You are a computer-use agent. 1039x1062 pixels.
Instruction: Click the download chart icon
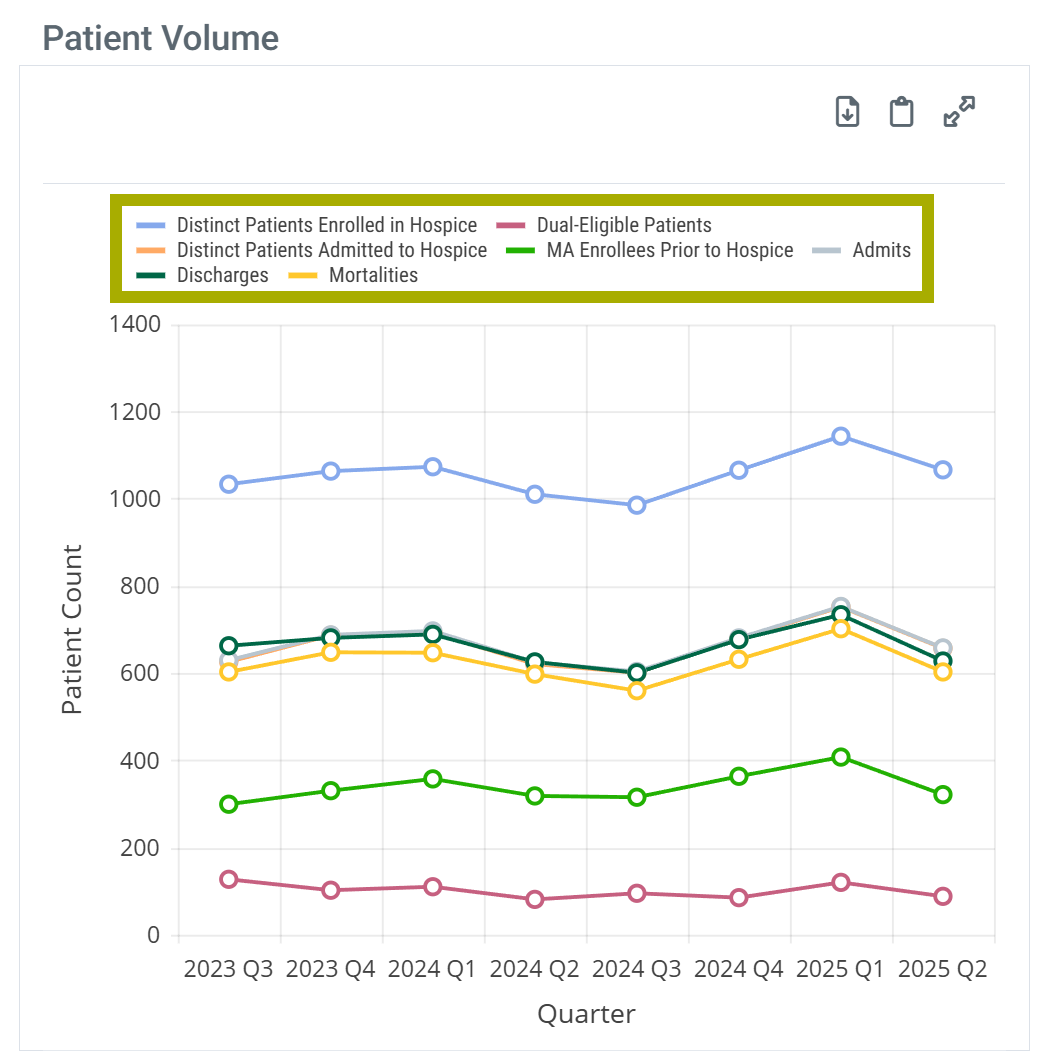click(847, 112)
